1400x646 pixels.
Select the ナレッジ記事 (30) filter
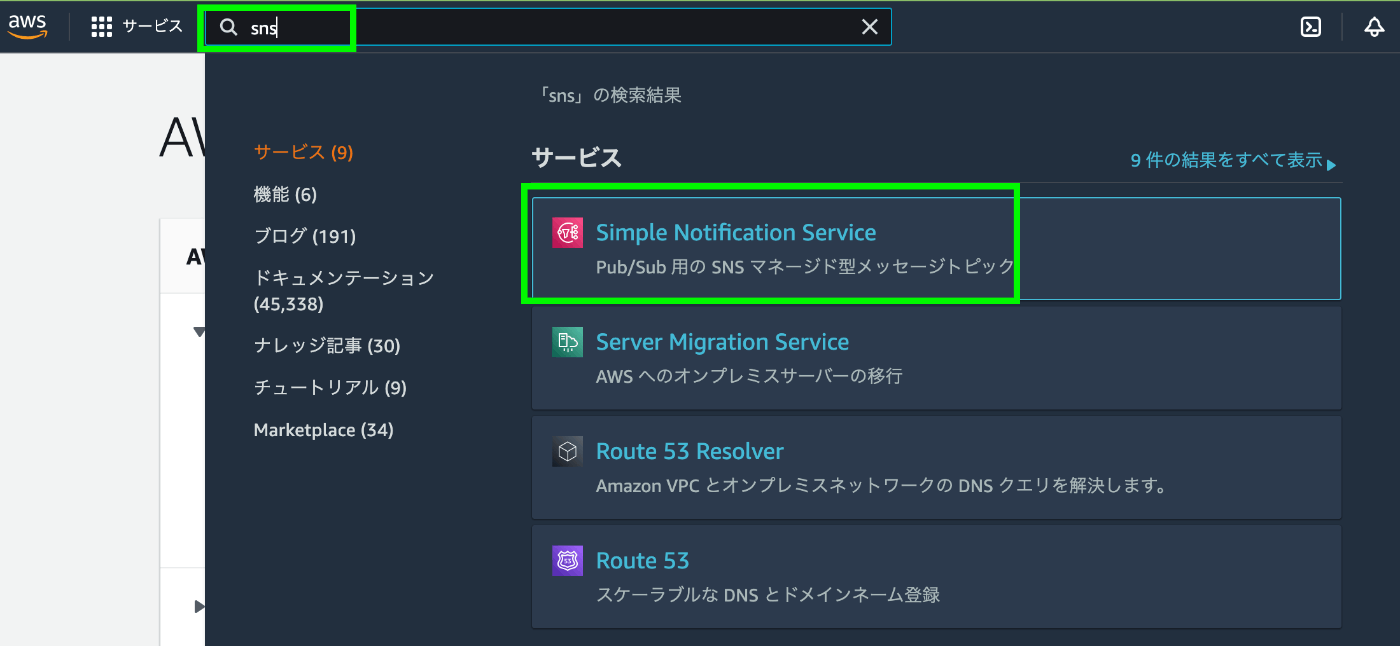[327, 346]
